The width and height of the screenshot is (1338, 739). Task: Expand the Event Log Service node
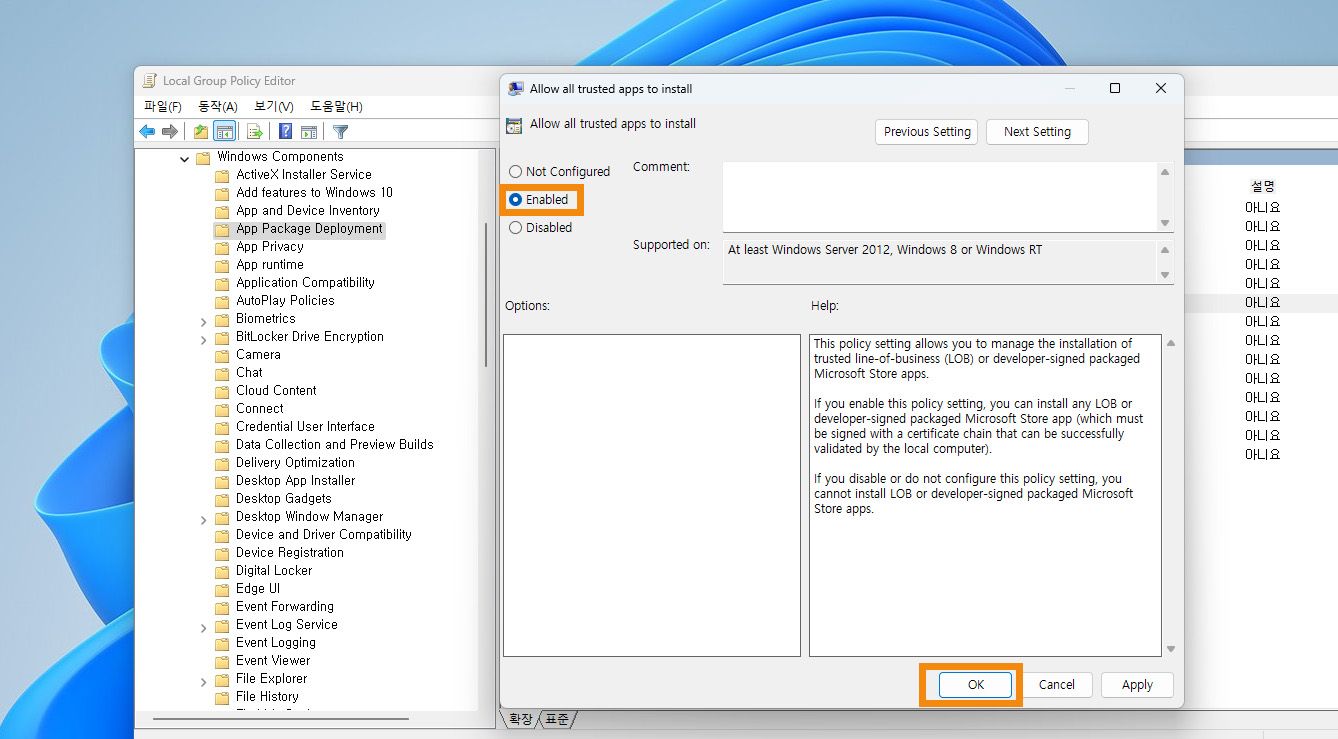tap(204, 626)
